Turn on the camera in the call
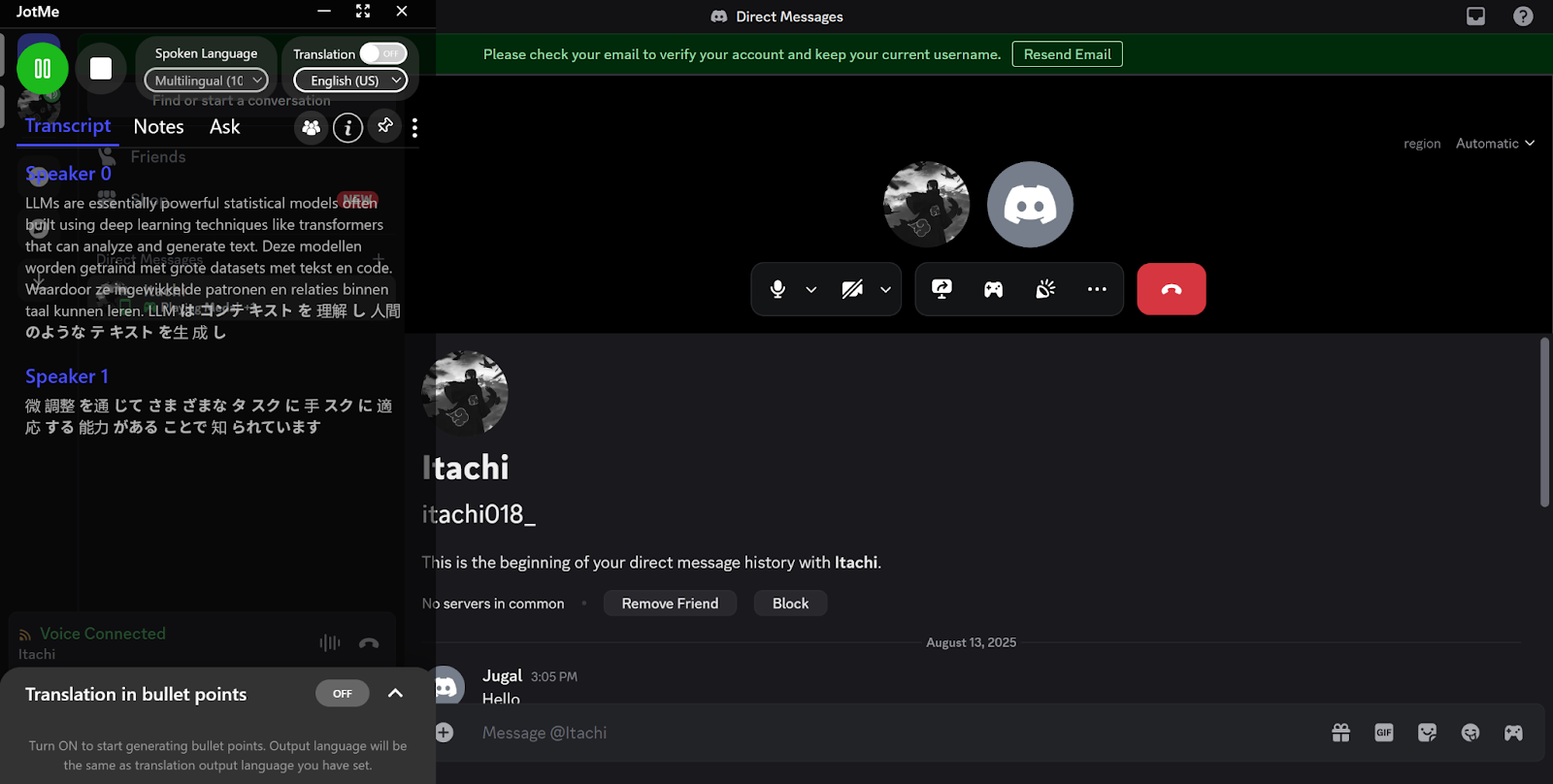1553x784 pixels. [x=852, y=289]
